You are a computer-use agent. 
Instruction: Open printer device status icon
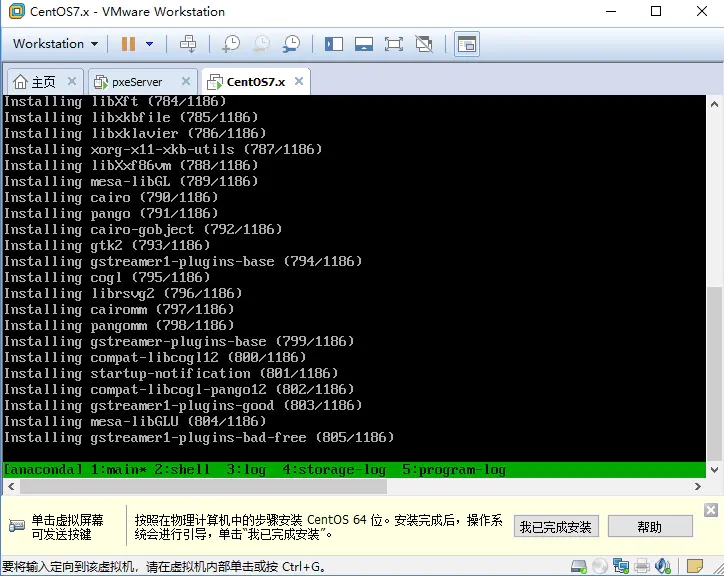642,566
